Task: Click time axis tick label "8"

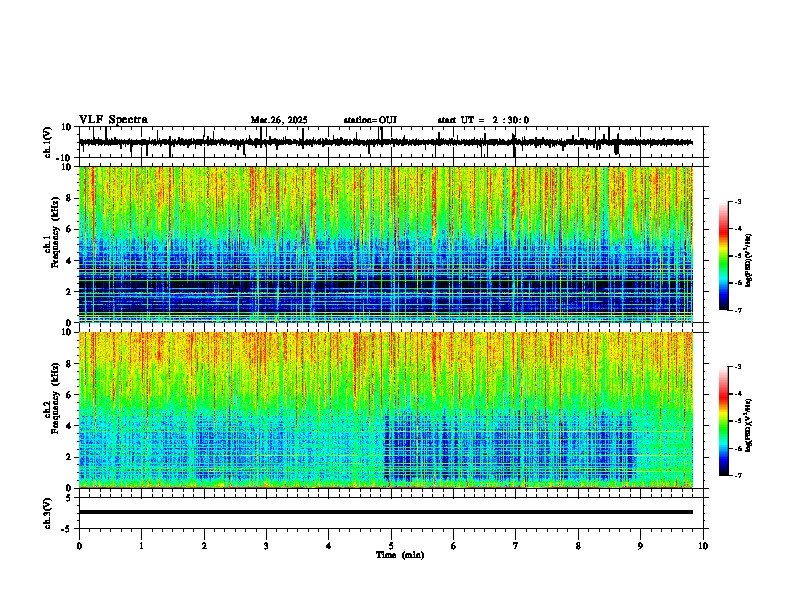Action: coord(578,546)
